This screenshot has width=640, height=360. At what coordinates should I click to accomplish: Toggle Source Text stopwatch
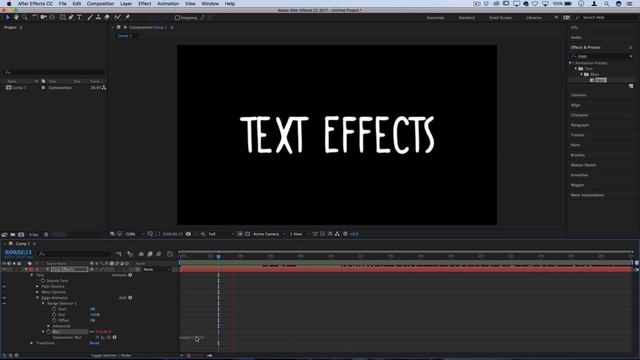click(43, 281)
